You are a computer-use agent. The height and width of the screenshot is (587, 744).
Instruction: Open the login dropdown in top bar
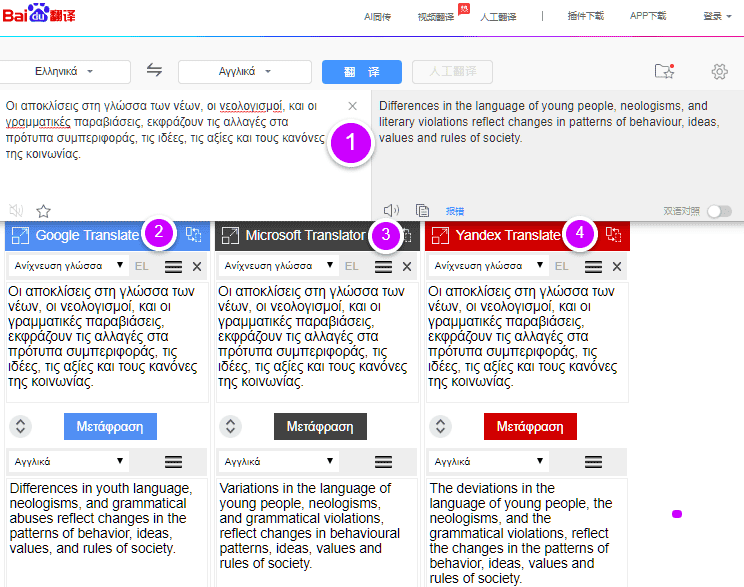coord(717,16)
